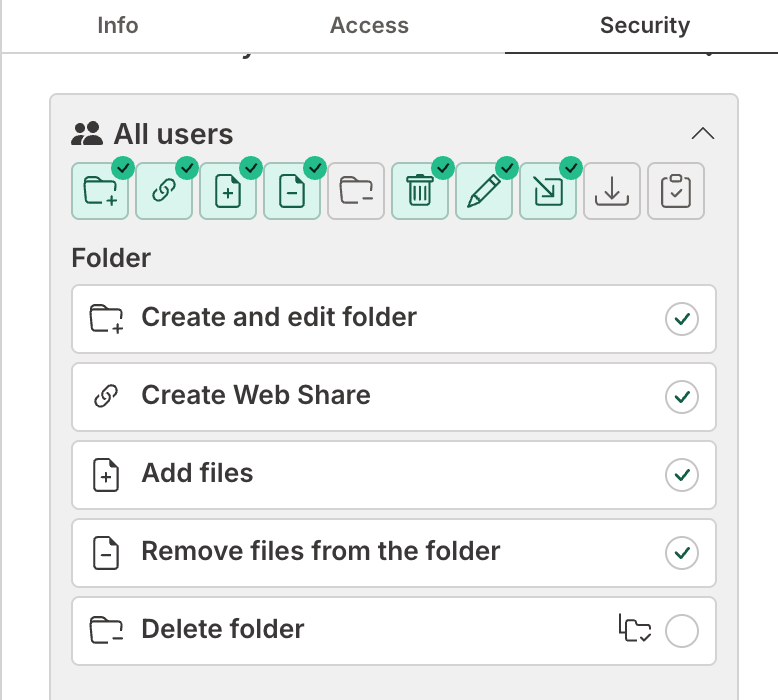Toggle the pencil edit permission icon
This screenshot has width=778, height=700.
[484, 191]
